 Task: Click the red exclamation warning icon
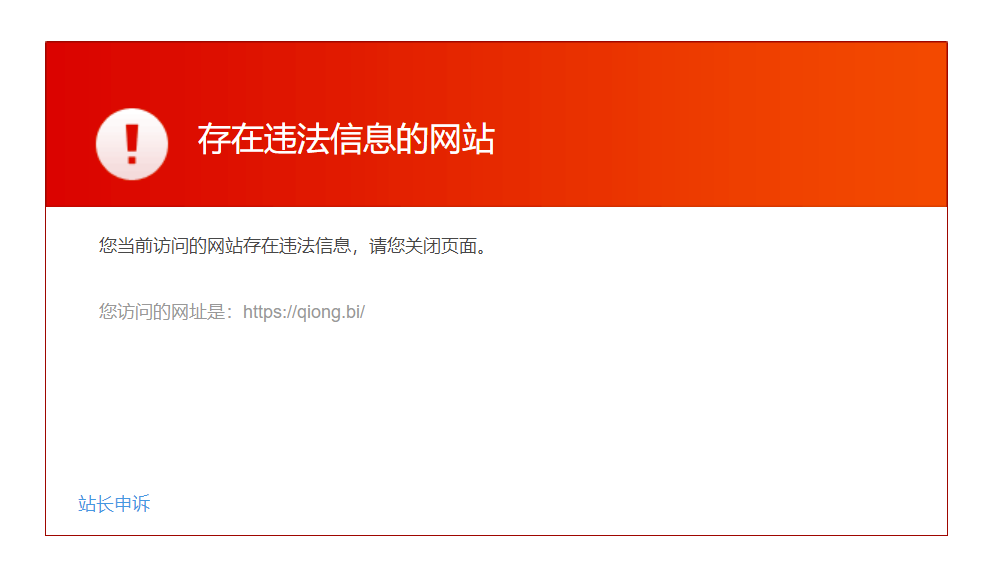tap(132, 144)
